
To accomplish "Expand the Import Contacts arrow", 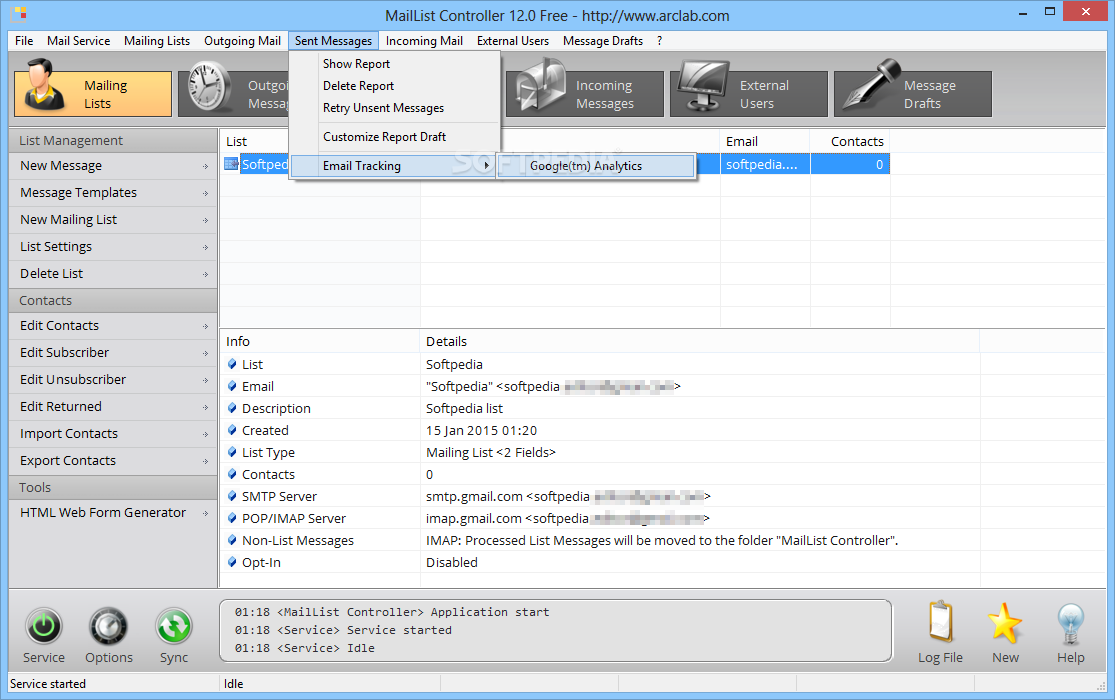I will [x=206, y=435].
